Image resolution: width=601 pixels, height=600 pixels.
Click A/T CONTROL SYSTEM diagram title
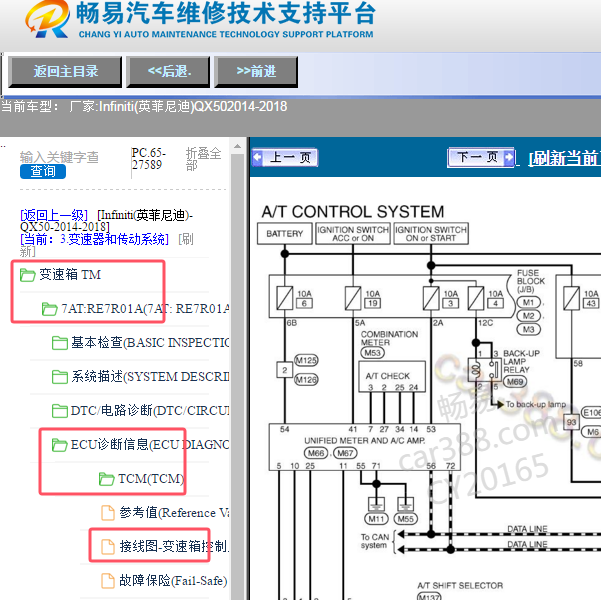(353, 212)
